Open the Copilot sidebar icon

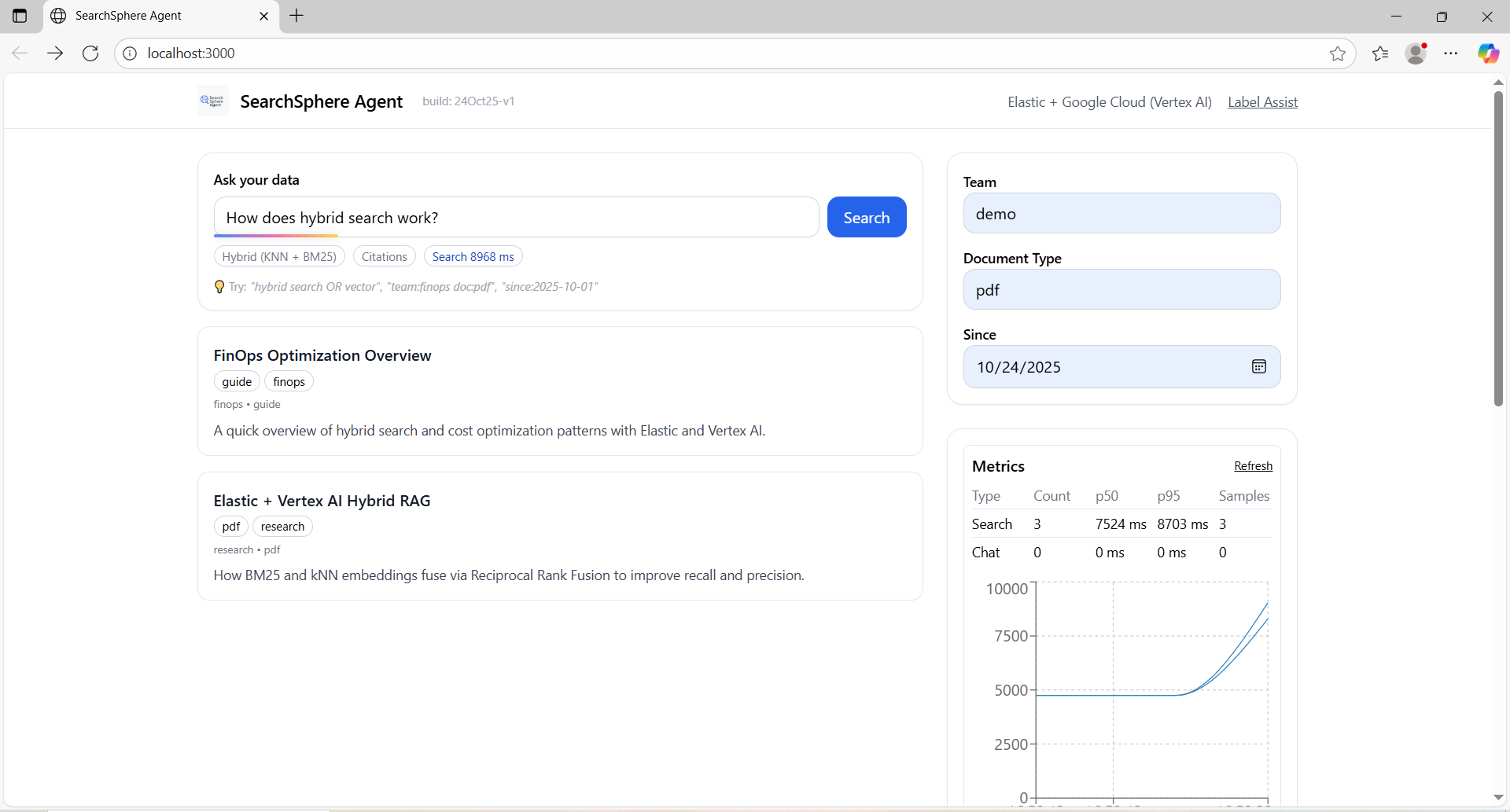pyautogui.click(x=1488, y=53)
